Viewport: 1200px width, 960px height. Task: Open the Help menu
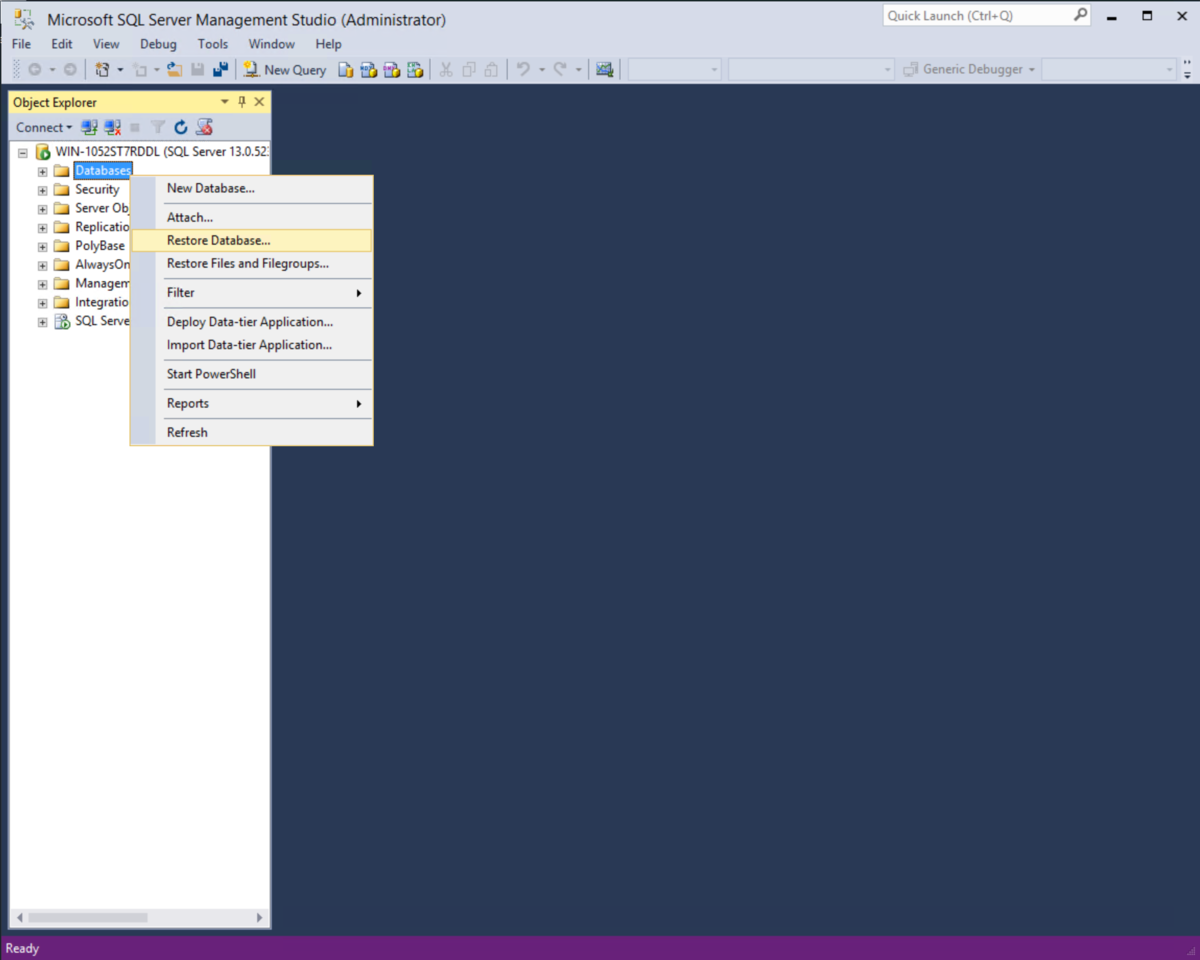click(328, 44)
